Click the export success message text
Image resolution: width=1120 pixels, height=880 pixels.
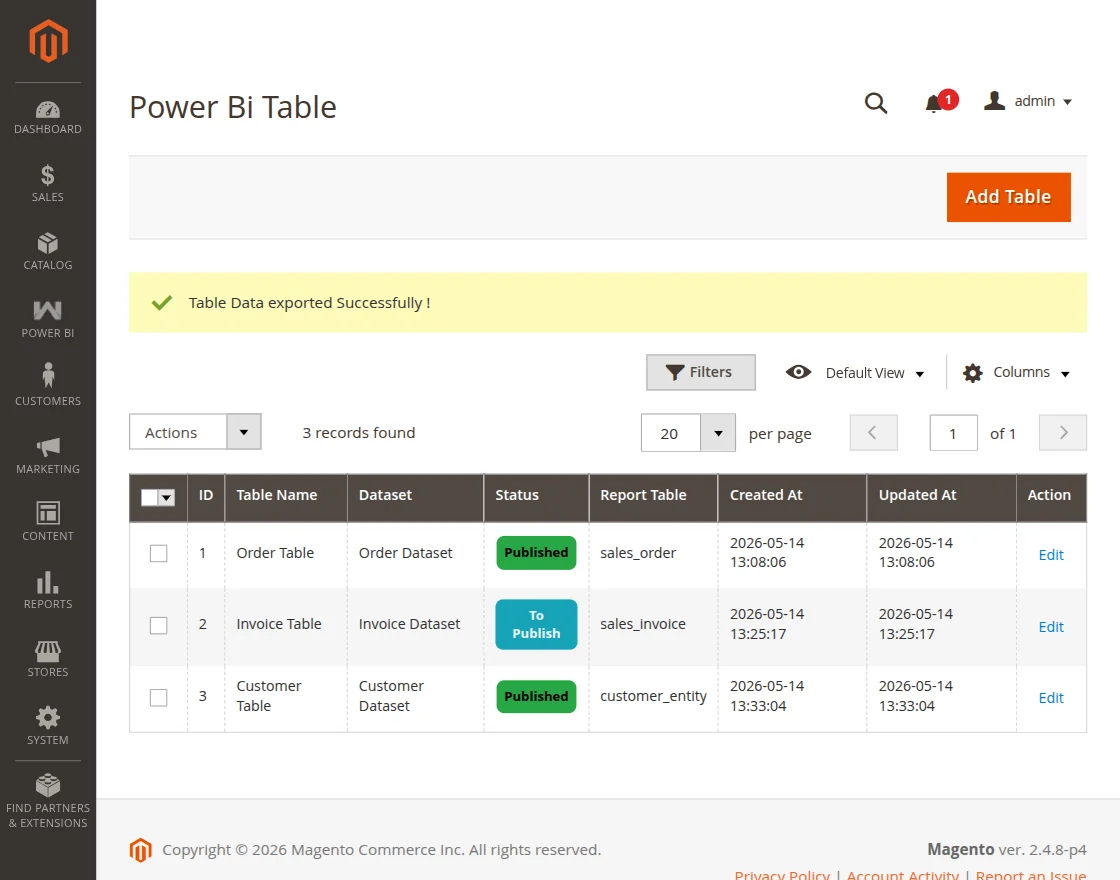coord(309,303)
